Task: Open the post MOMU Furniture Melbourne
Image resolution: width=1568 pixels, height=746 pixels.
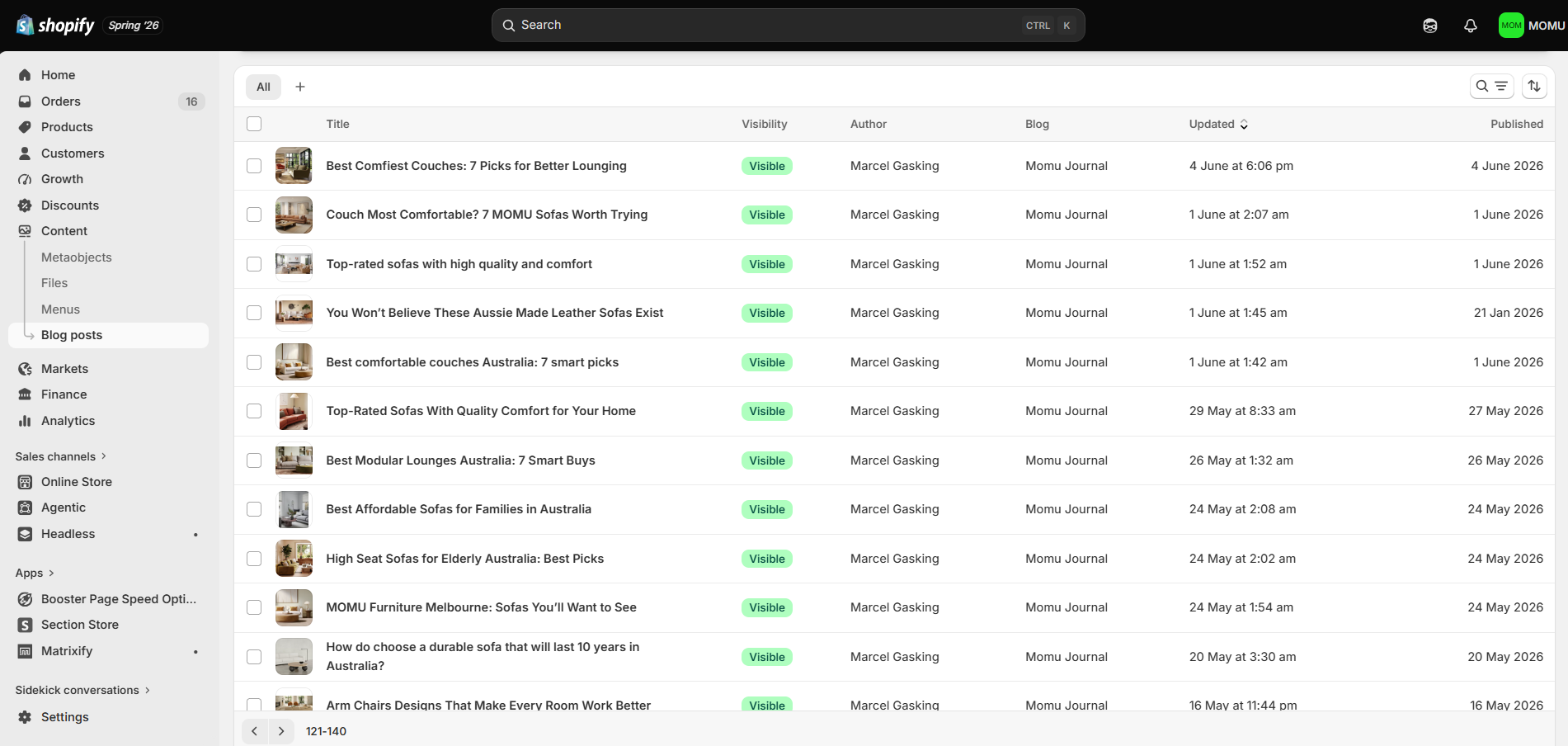Action: coord(482,607)
